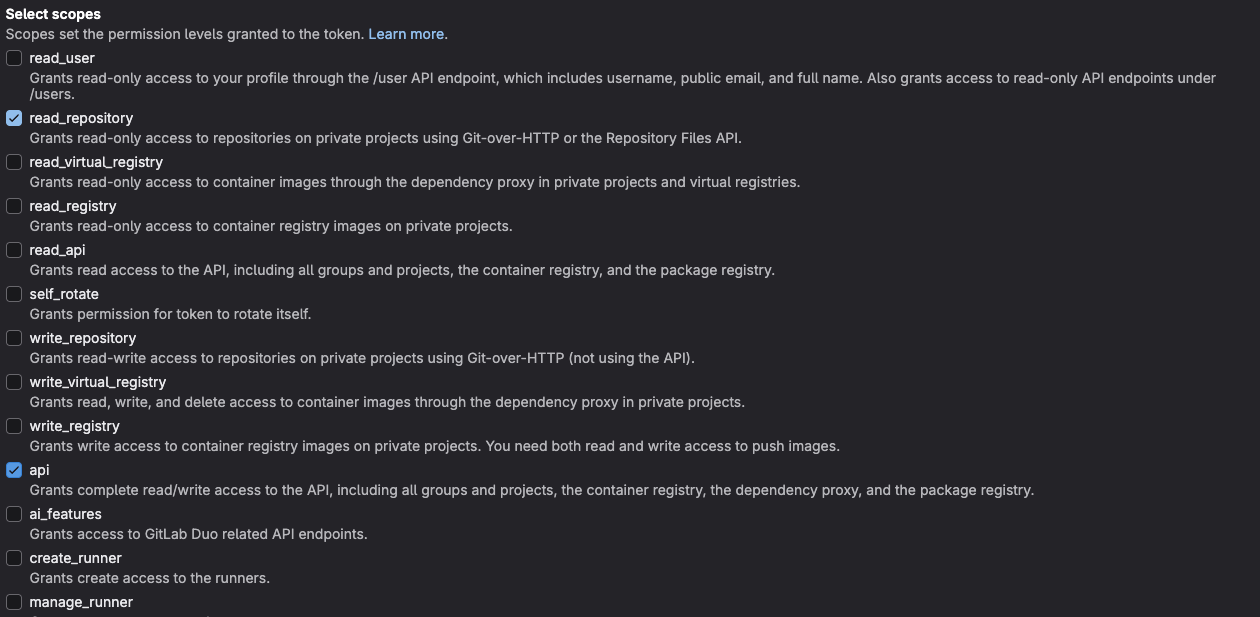1260x617 pixels.
Task: Click the write_registry scope description text
Action: coord(435,446)
